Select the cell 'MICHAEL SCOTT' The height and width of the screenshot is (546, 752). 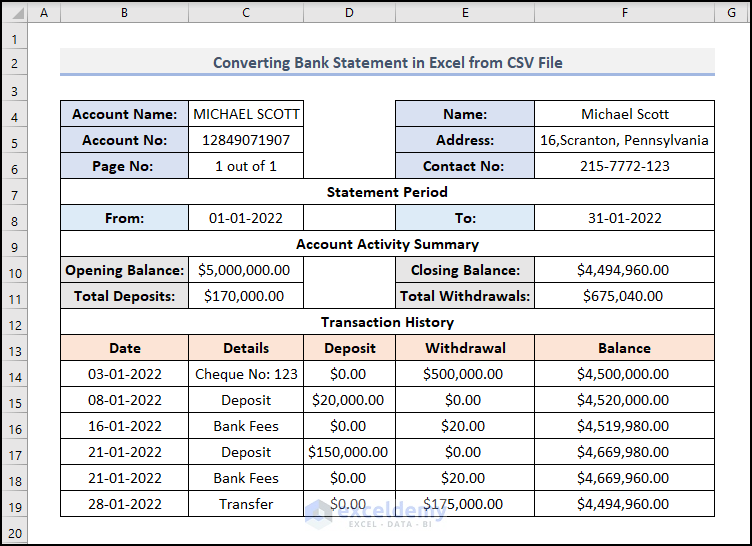pyautogui.click(x=246, y=114)
